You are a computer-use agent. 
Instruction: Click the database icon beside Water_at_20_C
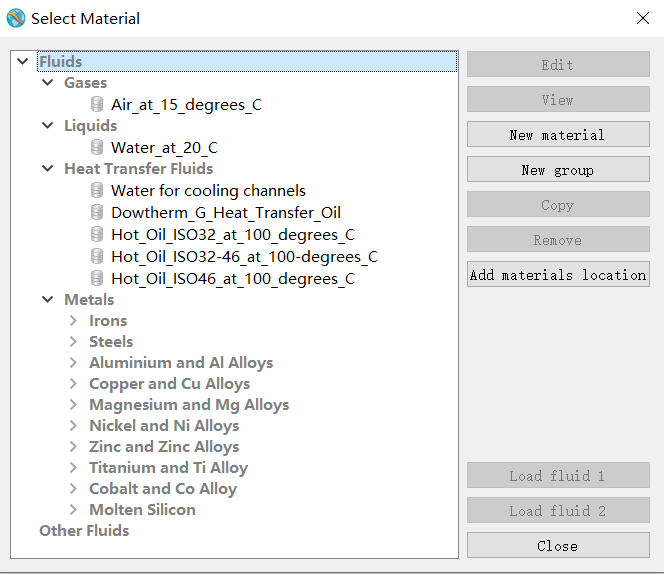coord(97,148)
